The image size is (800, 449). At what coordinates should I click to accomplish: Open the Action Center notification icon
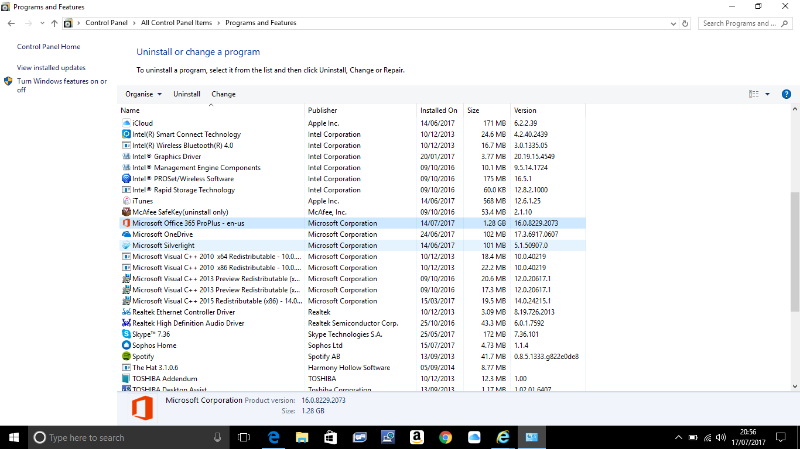pos(781,437)
